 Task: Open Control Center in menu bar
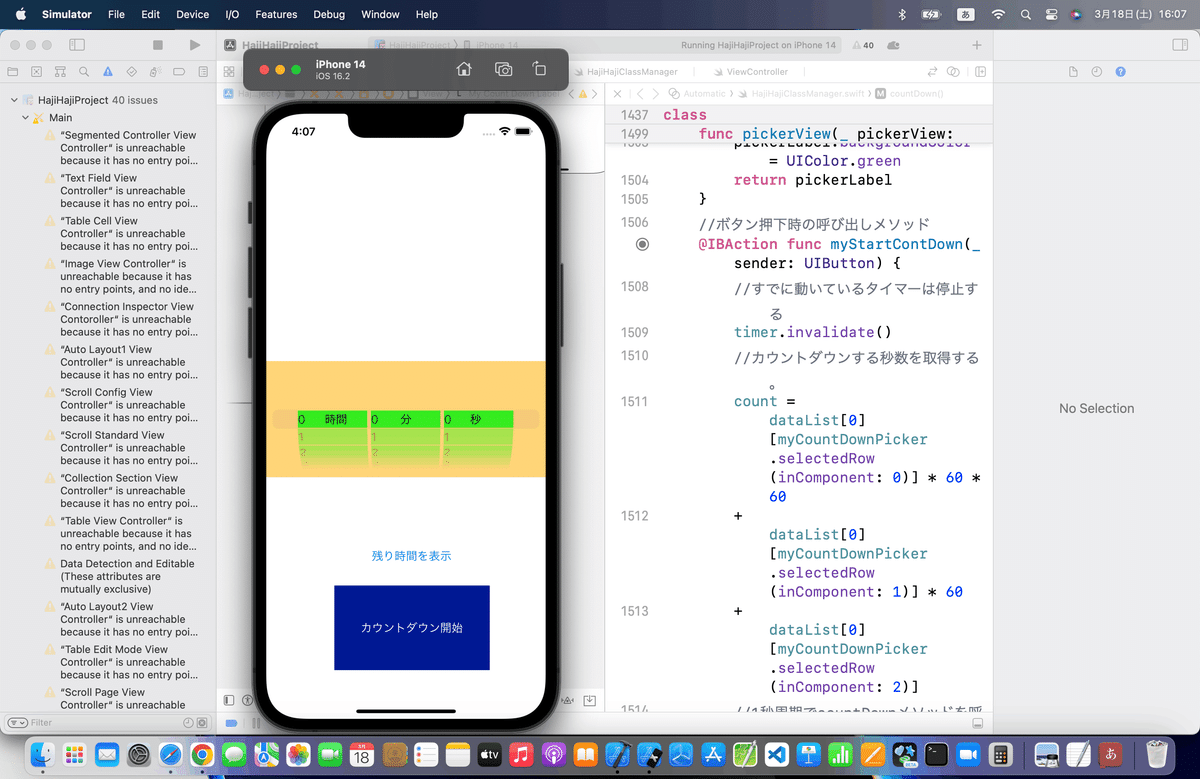click(1051, 15)
